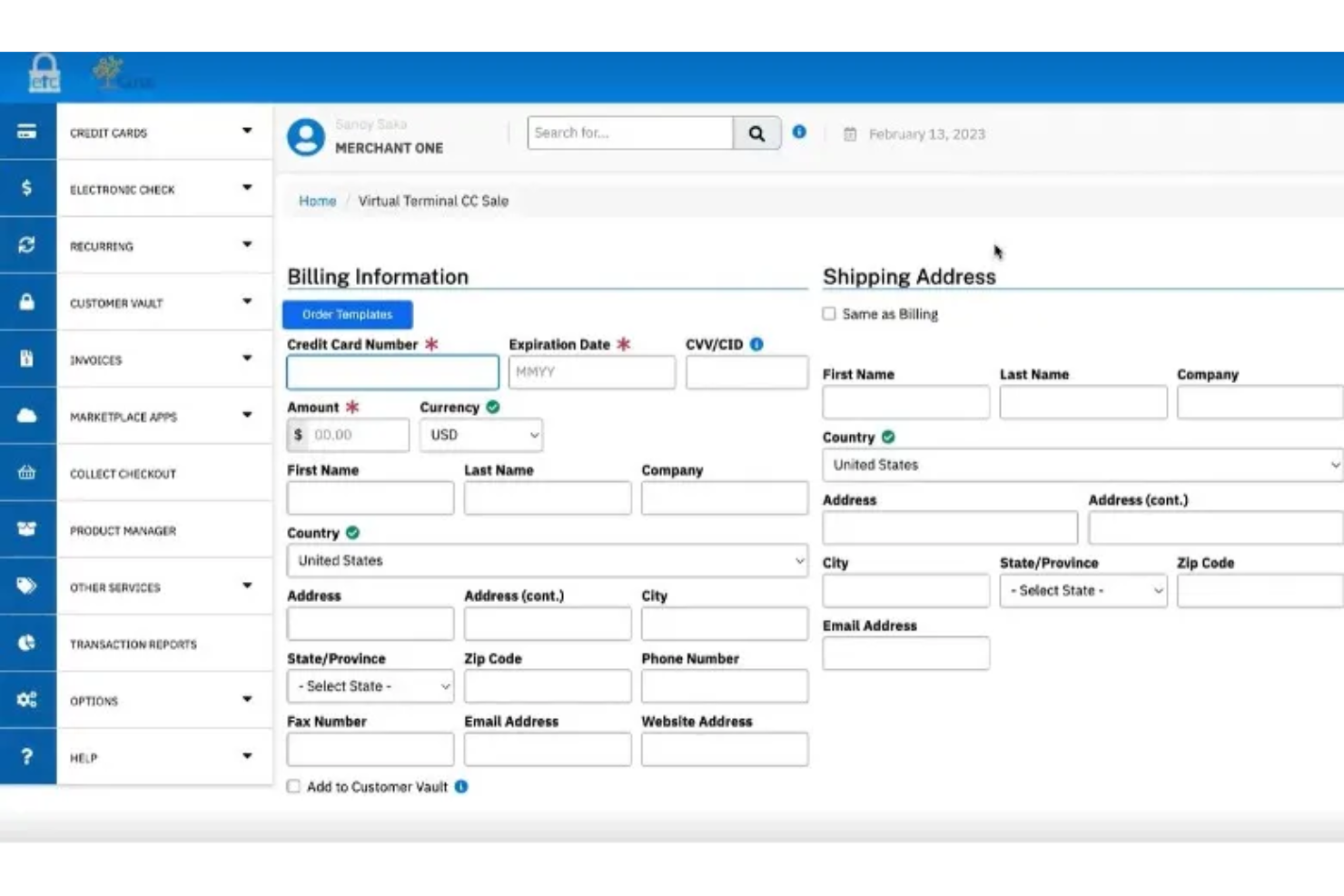This screenshot has height=896, width=1344.
Task: Open Recurring via the circular arrows icon
Action: pos(28,245)
